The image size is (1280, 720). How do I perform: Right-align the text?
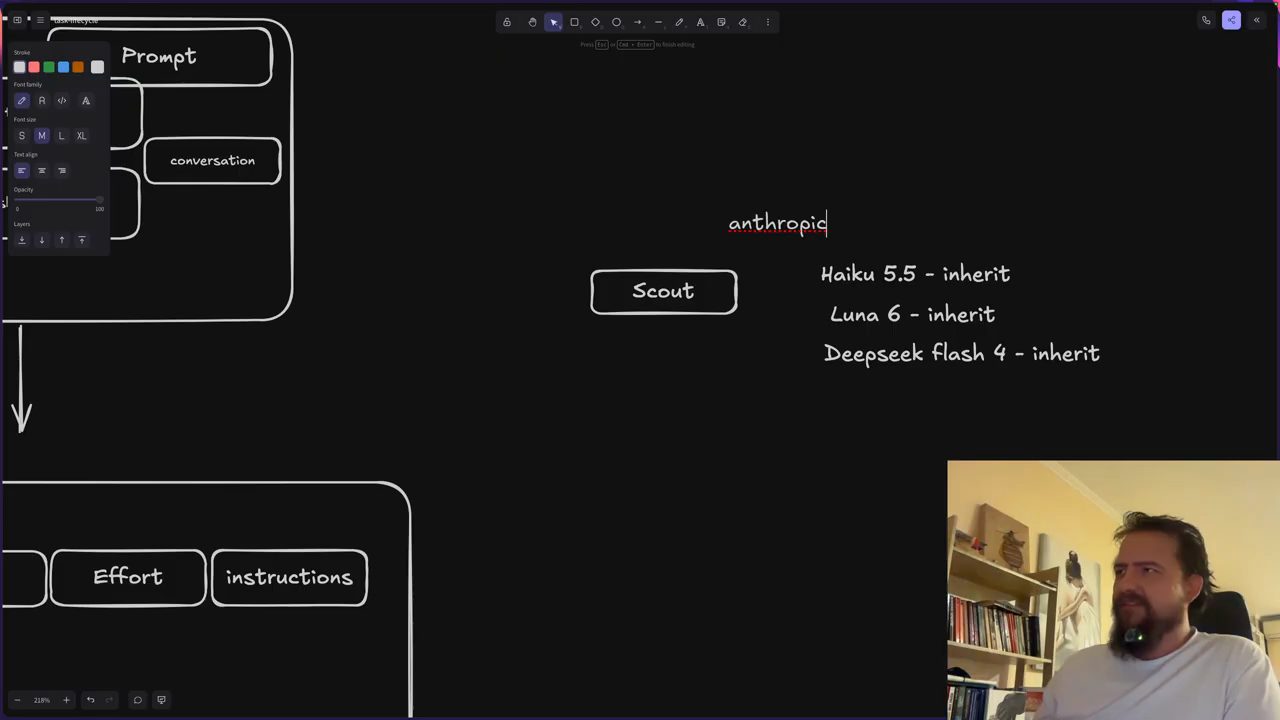61,171
